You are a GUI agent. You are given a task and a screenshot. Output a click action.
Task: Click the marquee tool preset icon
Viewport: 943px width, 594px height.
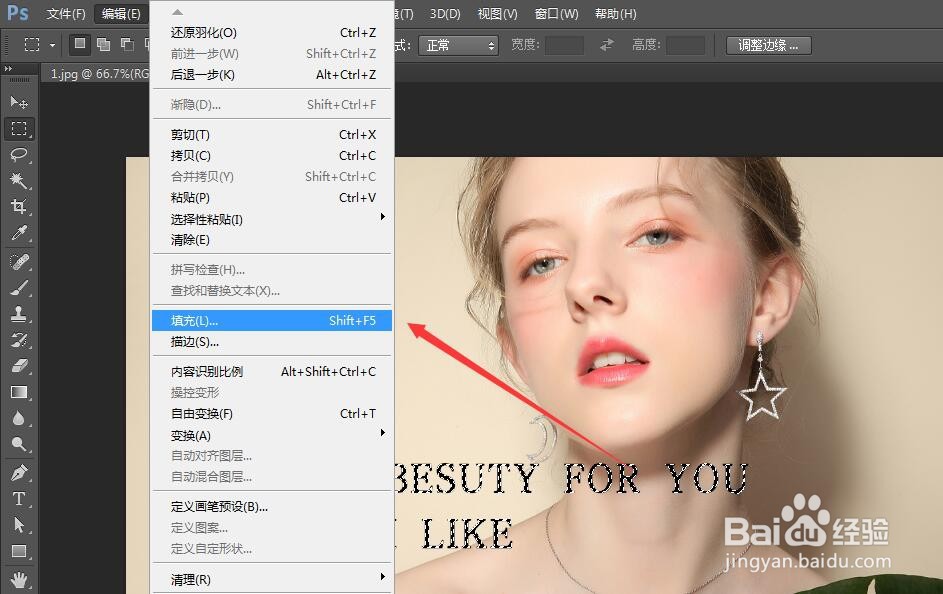coord(32,44)
